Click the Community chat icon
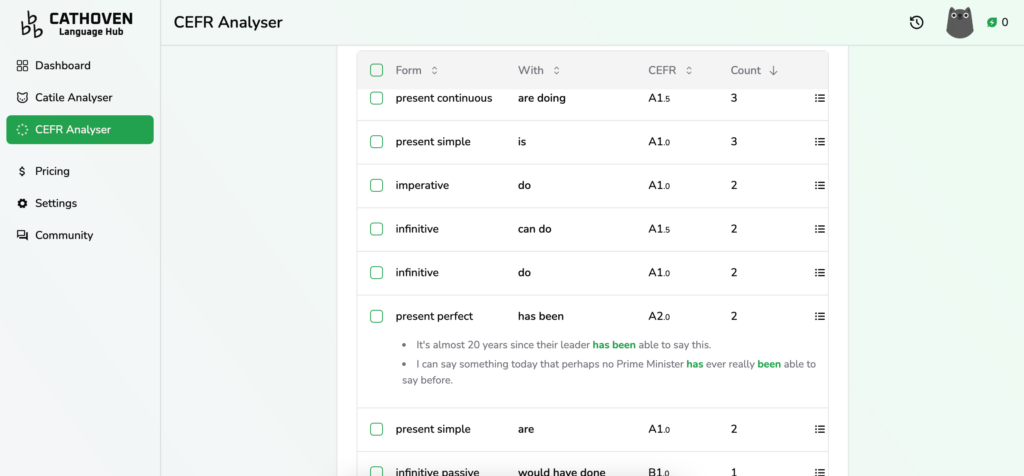The height and width of the screenshot is (476, 1024). 22,235
